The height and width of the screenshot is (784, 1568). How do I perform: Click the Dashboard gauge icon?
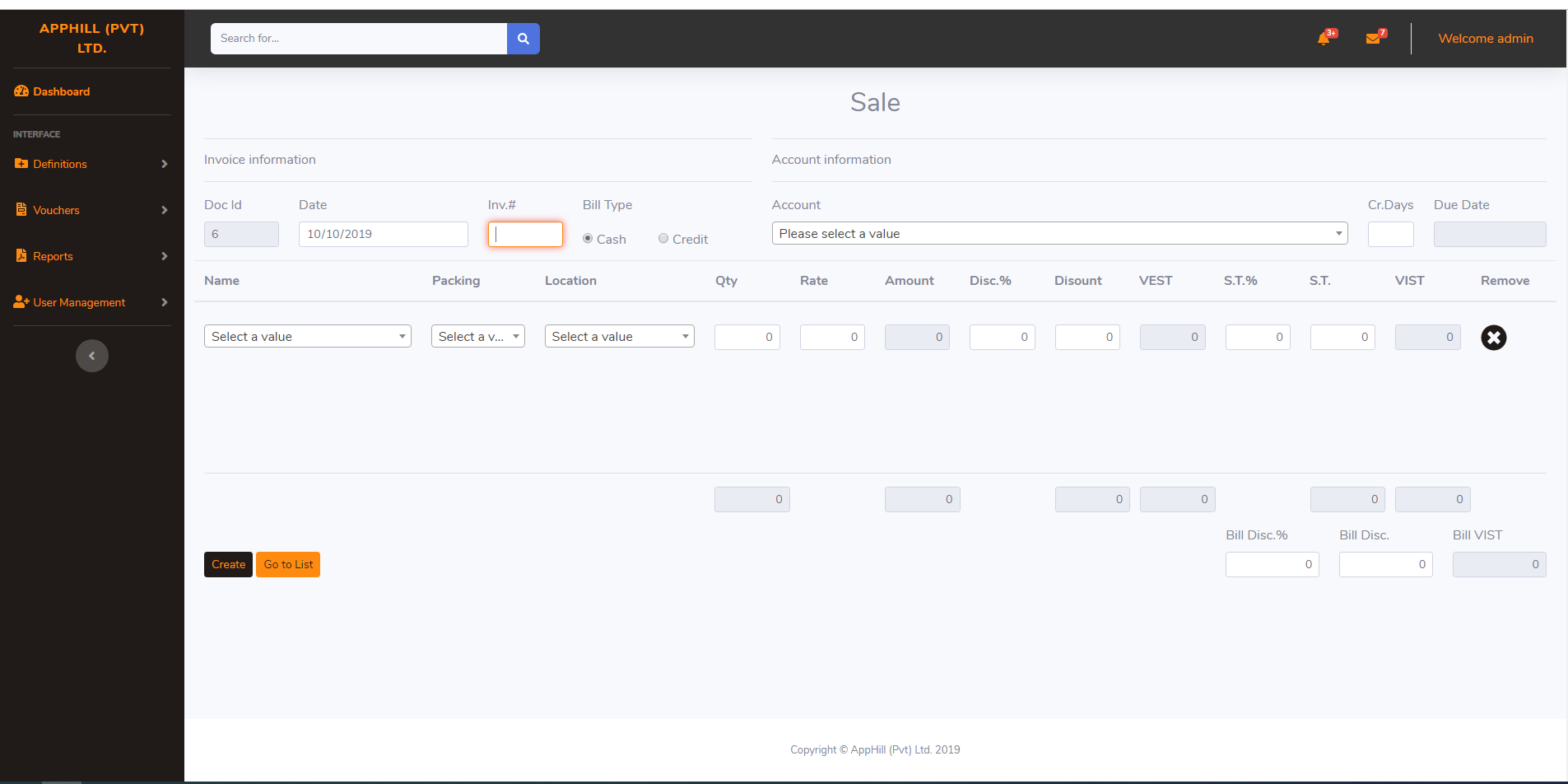pos(21,91)
